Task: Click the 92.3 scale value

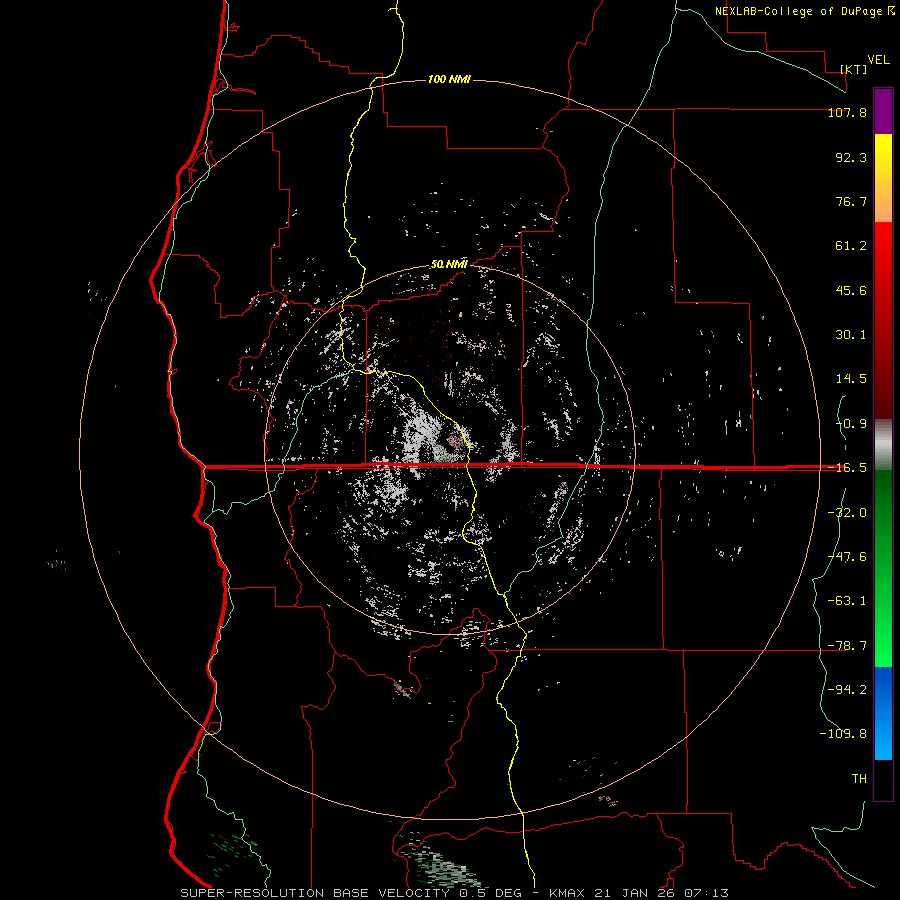Action: [x=851, y=157]
